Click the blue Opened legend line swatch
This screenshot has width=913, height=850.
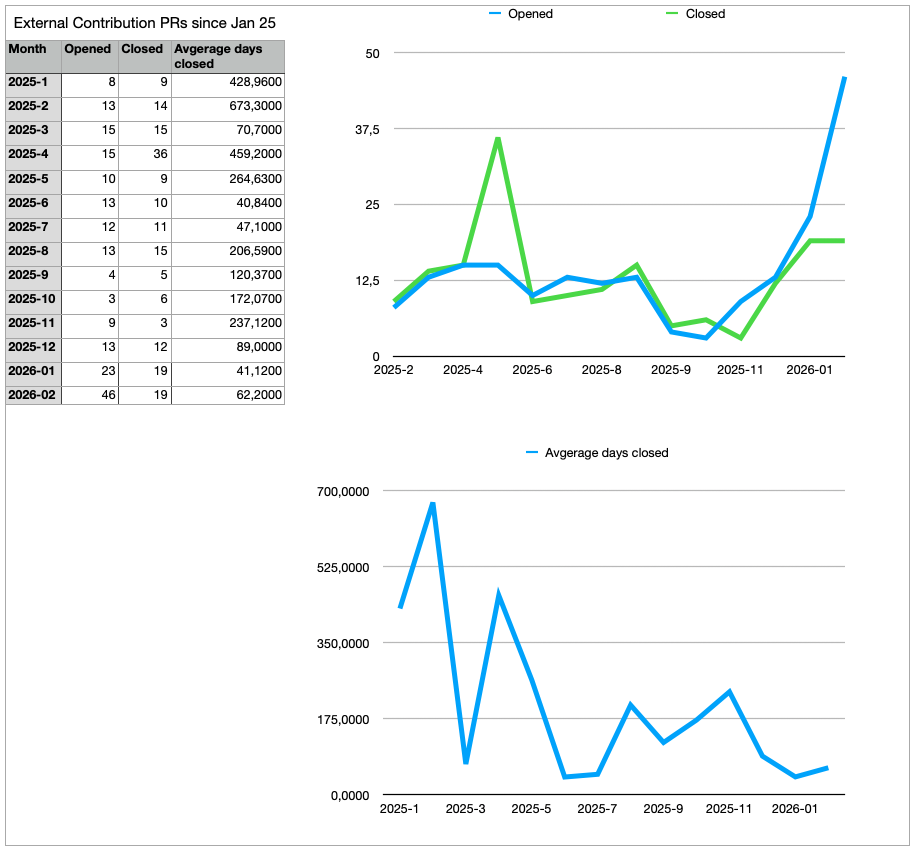pos(494,14)
